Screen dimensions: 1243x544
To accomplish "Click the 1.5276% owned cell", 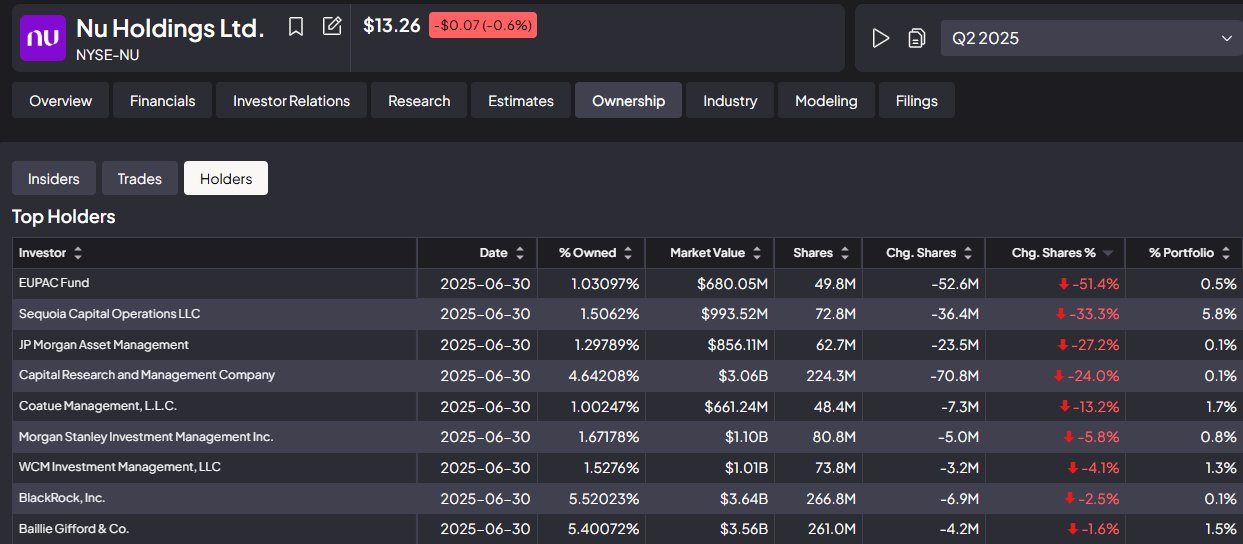I will (x=610, y=468).
